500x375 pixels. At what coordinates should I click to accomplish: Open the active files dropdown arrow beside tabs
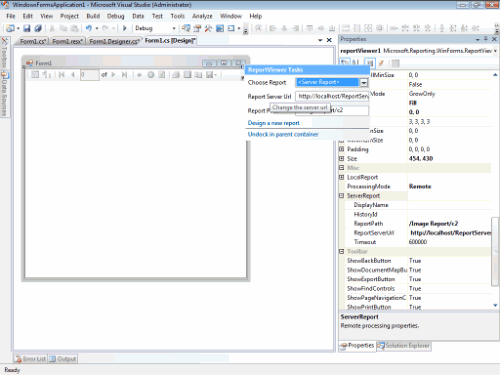pyautogui.click(x=320, y=40)
